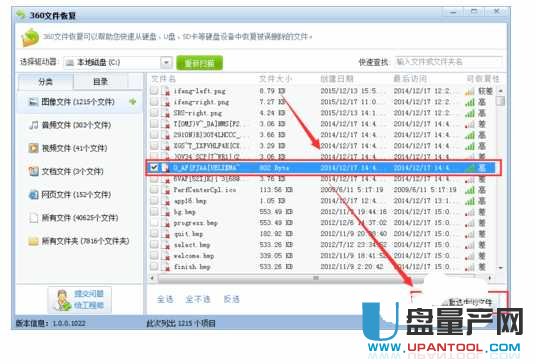Tick the checkbox for ifeng-left.png
This screenshot has height=364, width=536.
coord(154,91)
